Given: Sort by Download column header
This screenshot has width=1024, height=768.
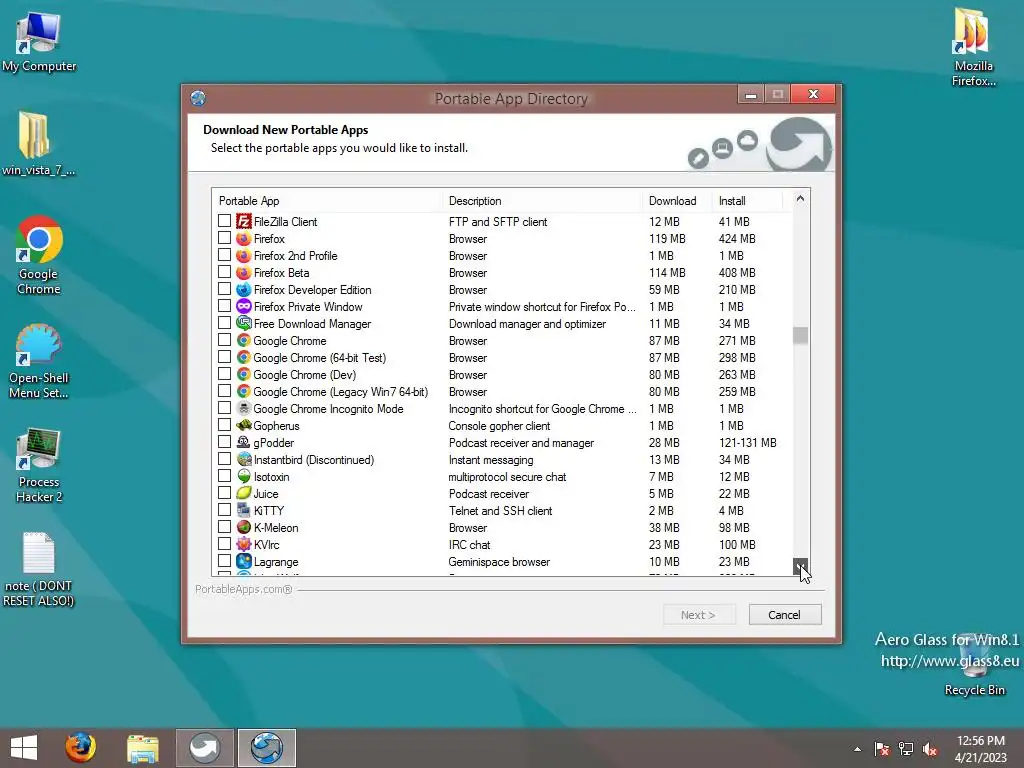Looking at the screenshot, I should [677, 200].
